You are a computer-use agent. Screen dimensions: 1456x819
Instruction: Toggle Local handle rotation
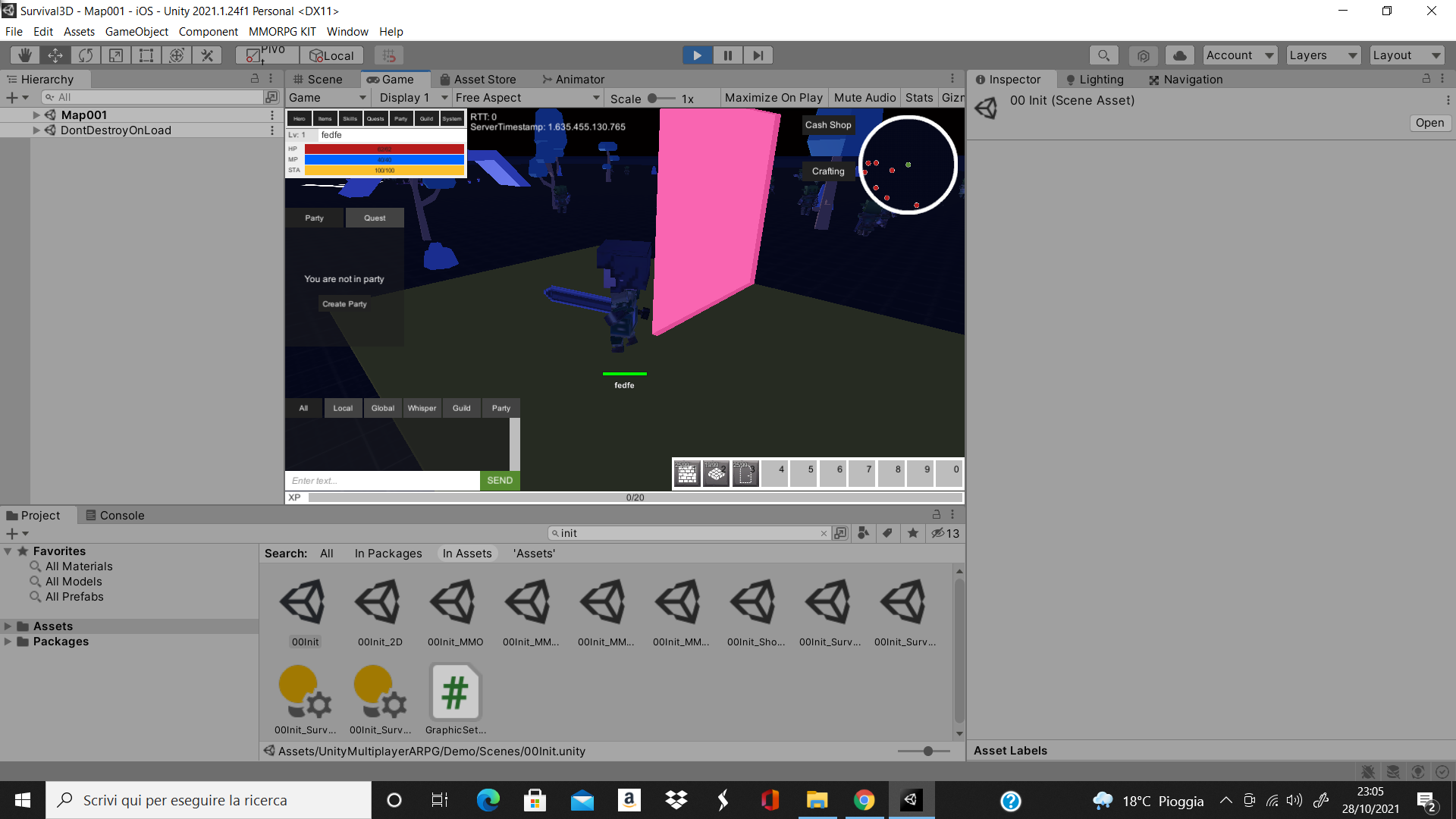tap(331, 55)
